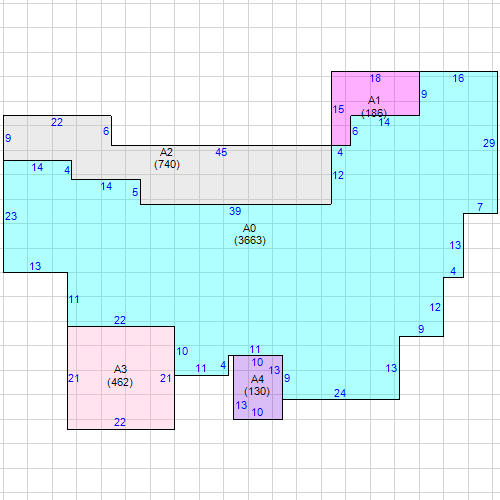
Task: Click the 21 dimension on A3's right edge
Action: [166, 378]
